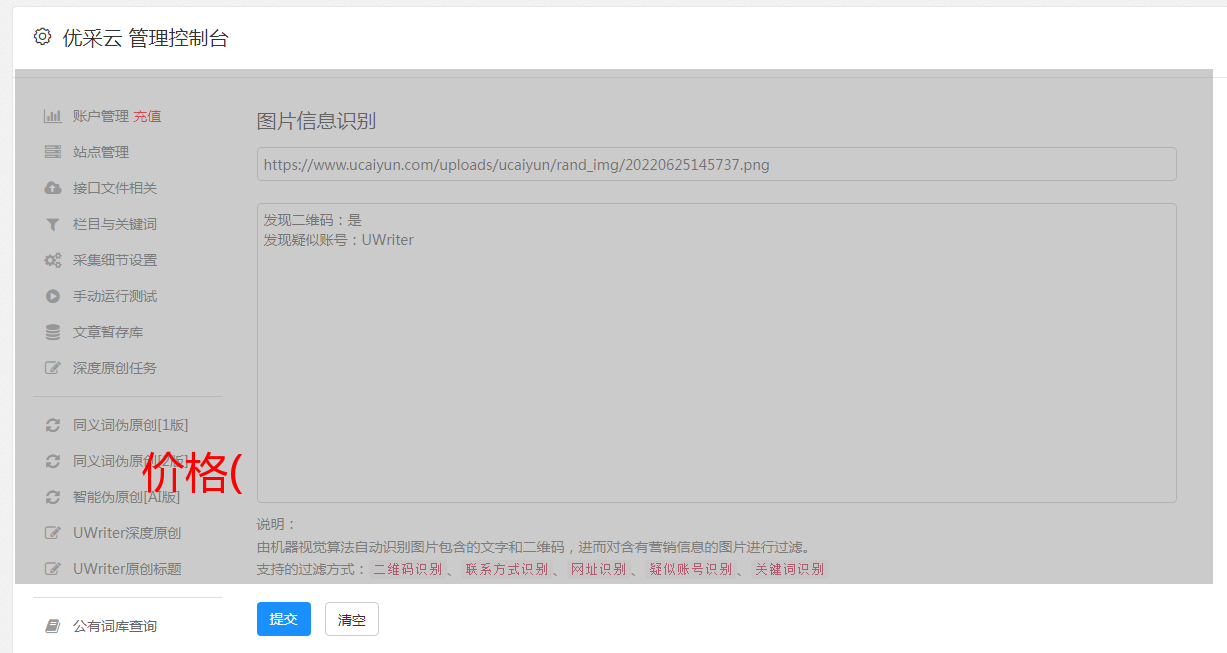Click the bar chart icon beside 账户管理
The height and width of the screenshot is (653, 1227).
pos(52,116)
